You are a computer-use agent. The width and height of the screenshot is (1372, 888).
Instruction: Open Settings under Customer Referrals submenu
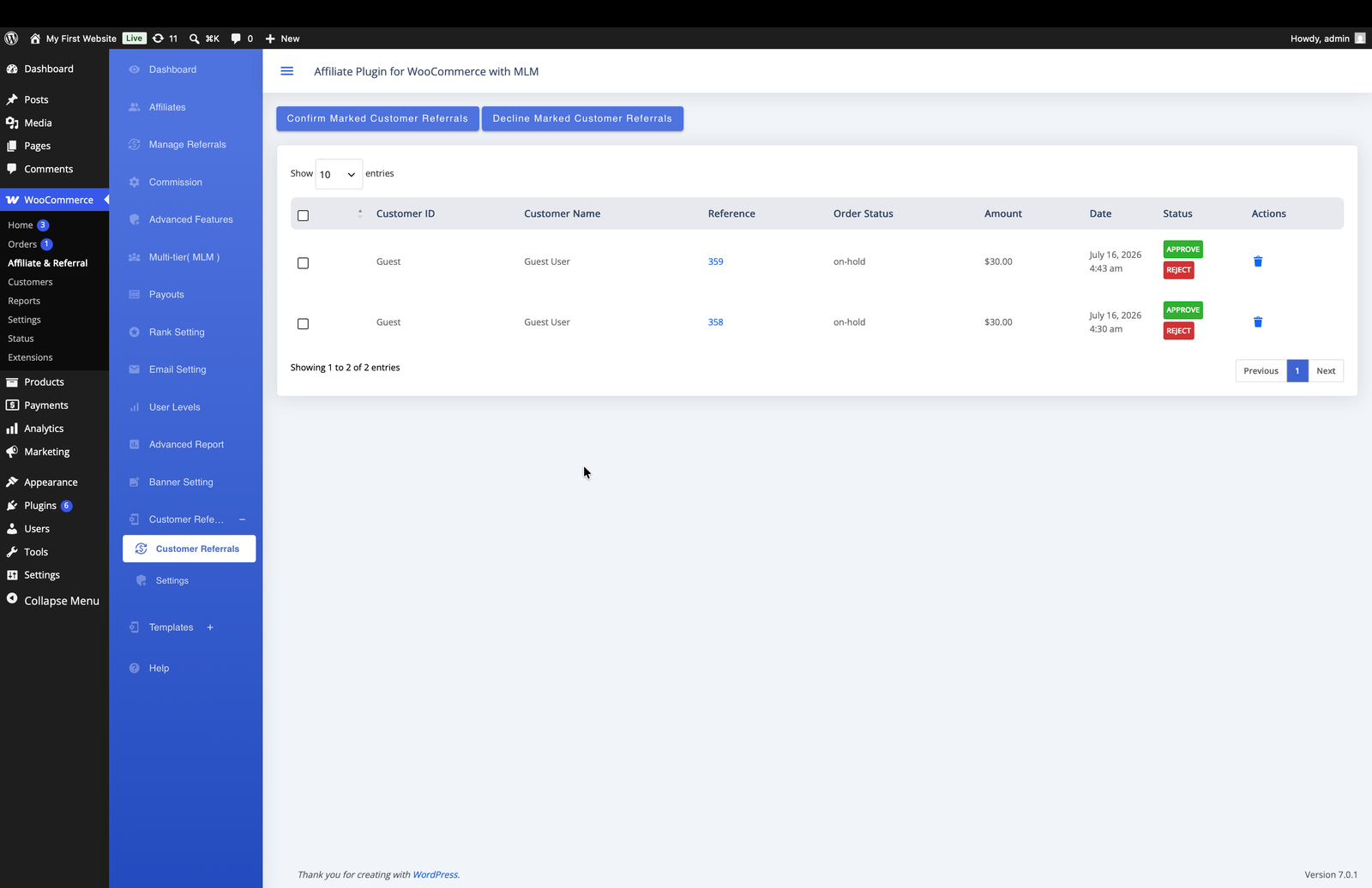(x=172, y=581)
